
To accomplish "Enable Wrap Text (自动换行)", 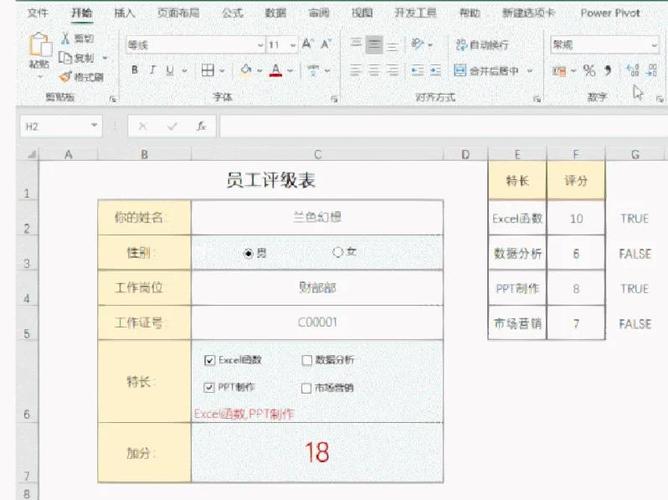I will (482, 44).
